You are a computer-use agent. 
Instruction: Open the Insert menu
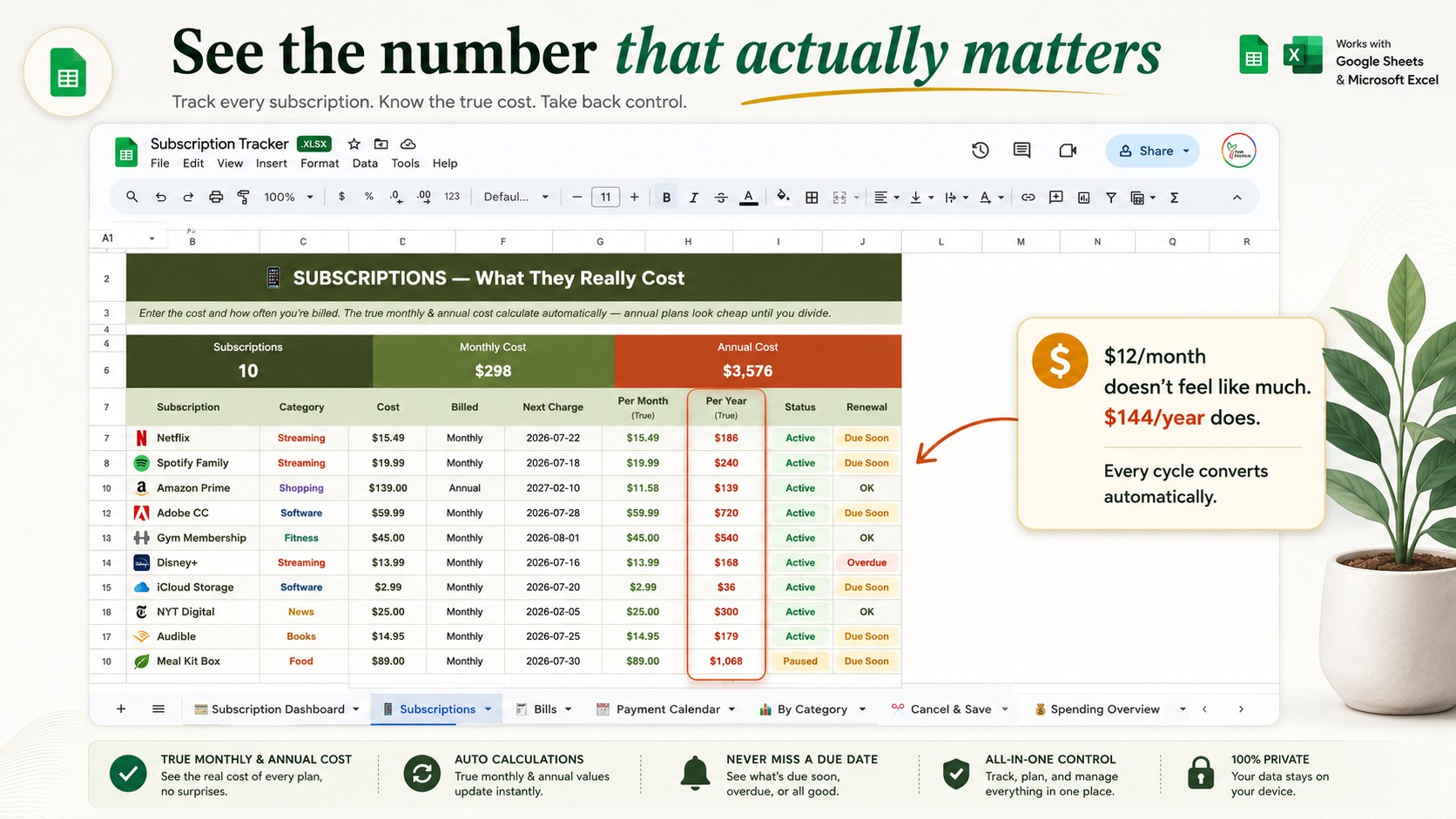click(272, 164)
